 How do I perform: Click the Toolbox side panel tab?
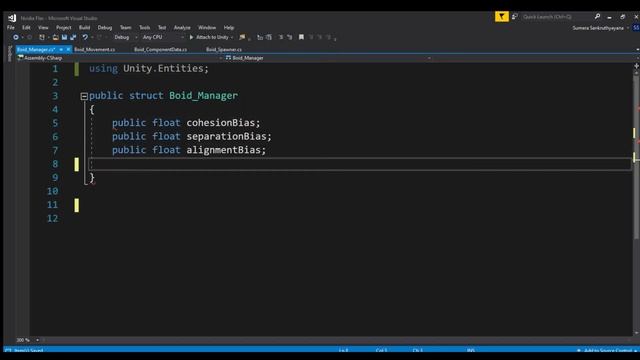pos(10,53)
